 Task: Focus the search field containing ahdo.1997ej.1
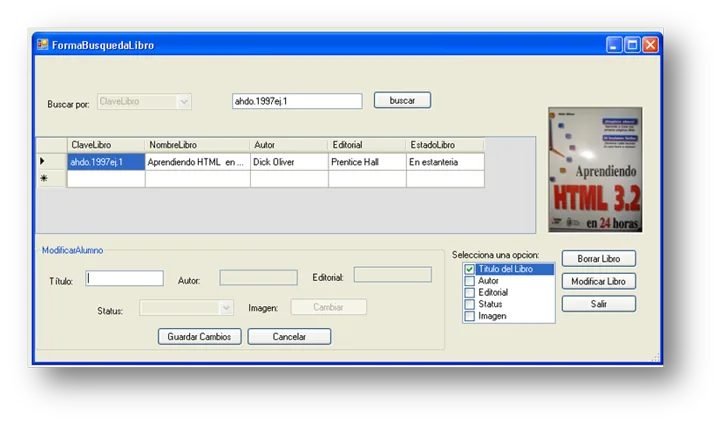tap(297, 101)
